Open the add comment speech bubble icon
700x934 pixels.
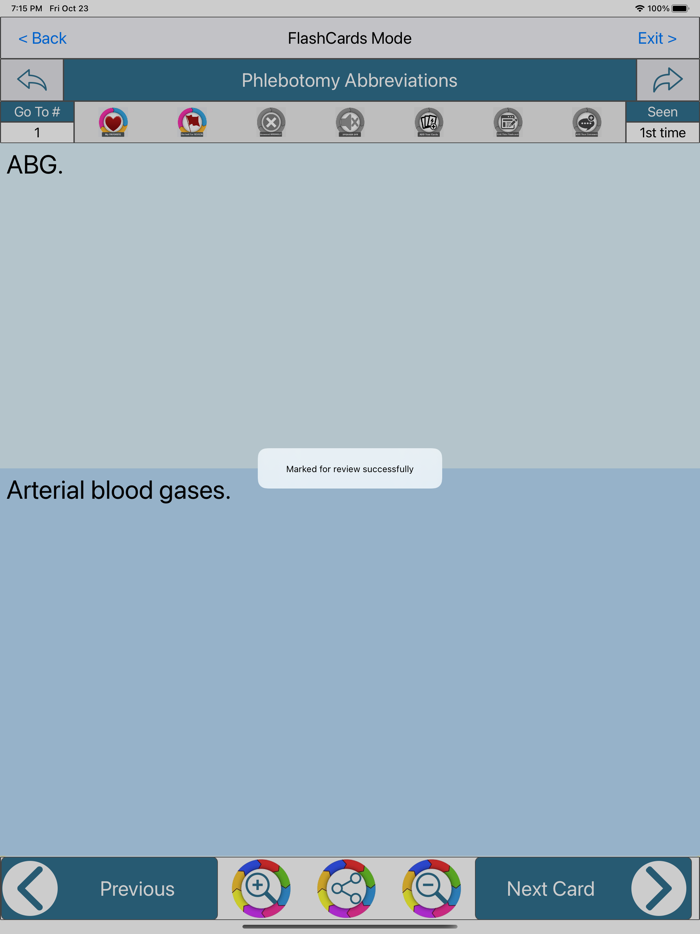(587, 122)
